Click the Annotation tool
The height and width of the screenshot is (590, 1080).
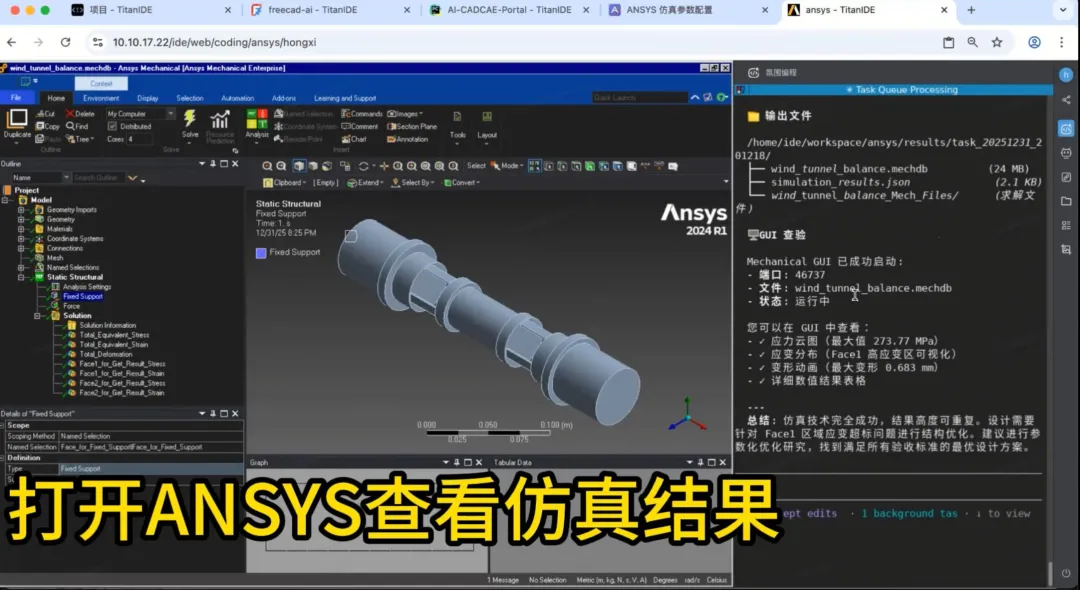tap(408, 139)
